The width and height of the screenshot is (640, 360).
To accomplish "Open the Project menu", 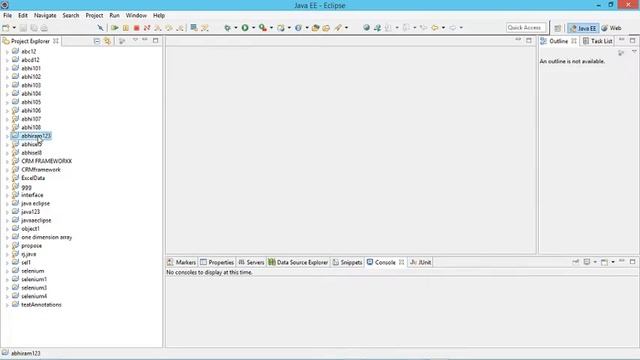I will [x=94, y=15].
